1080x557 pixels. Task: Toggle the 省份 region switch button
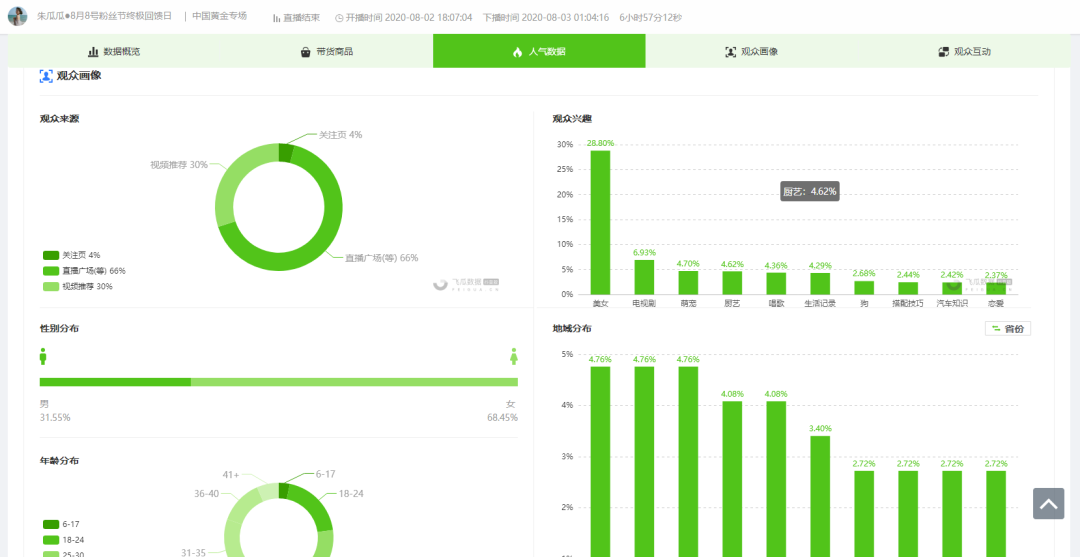(x=1008, y=329)
